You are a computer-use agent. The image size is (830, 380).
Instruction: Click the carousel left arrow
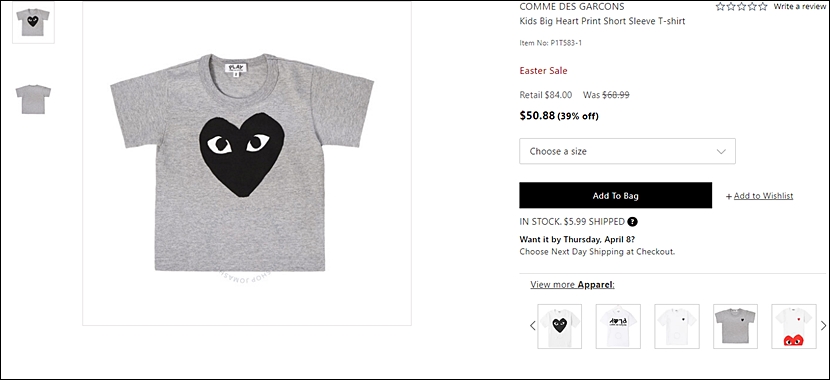[x=533, y=325]
